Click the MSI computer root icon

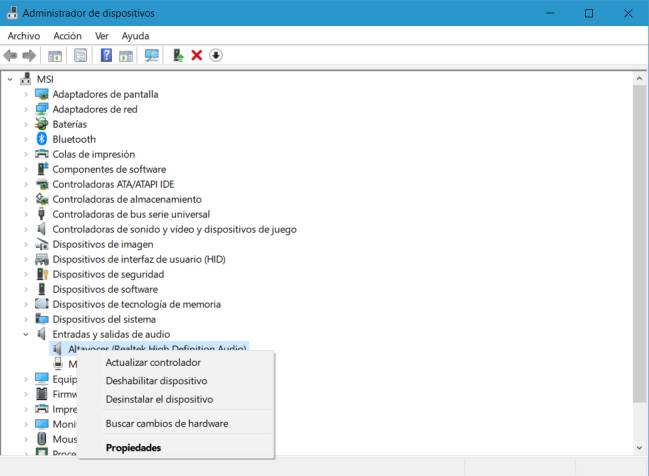point(26,79)
